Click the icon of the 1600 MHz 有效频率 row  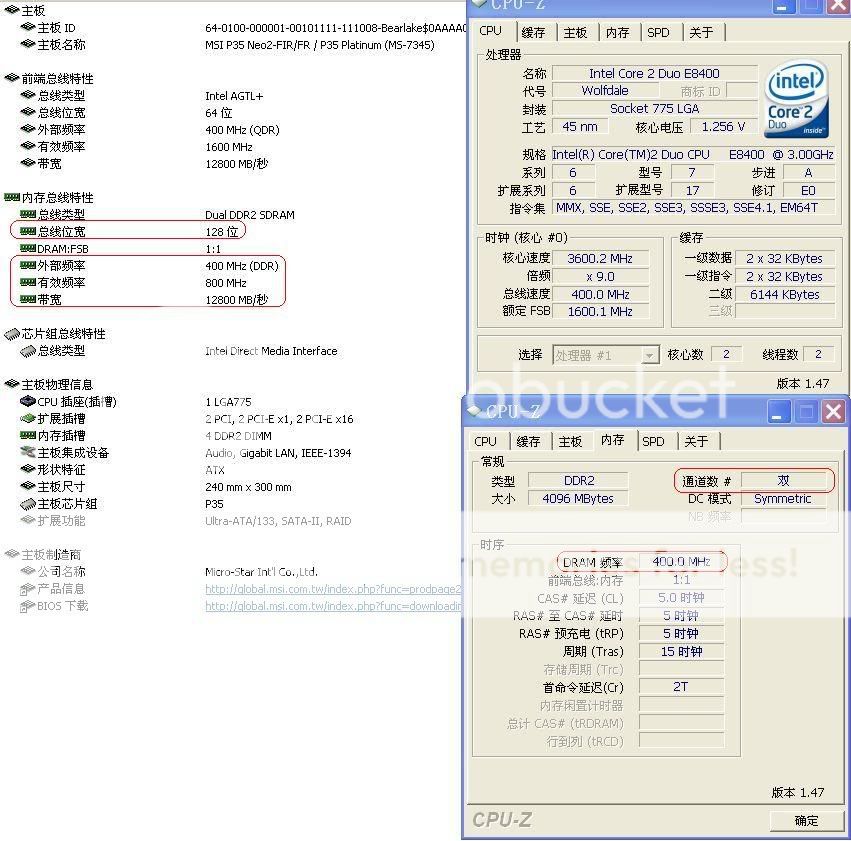pos(28,146)
